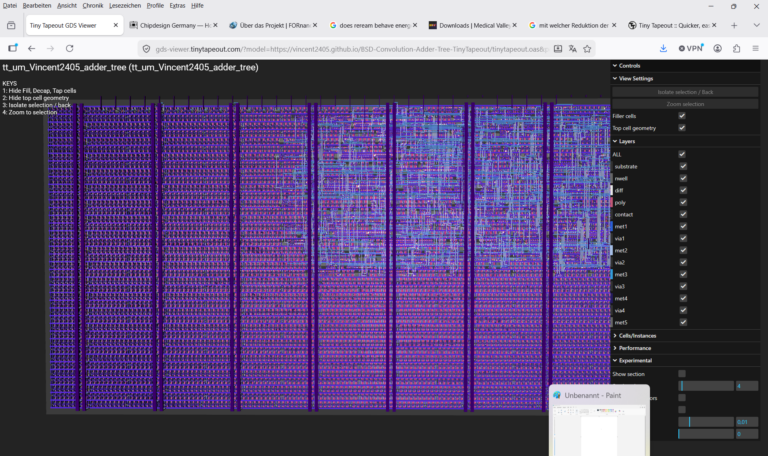Open the Lesezeichen menu
768x456 pixels.
click(125, 5)
